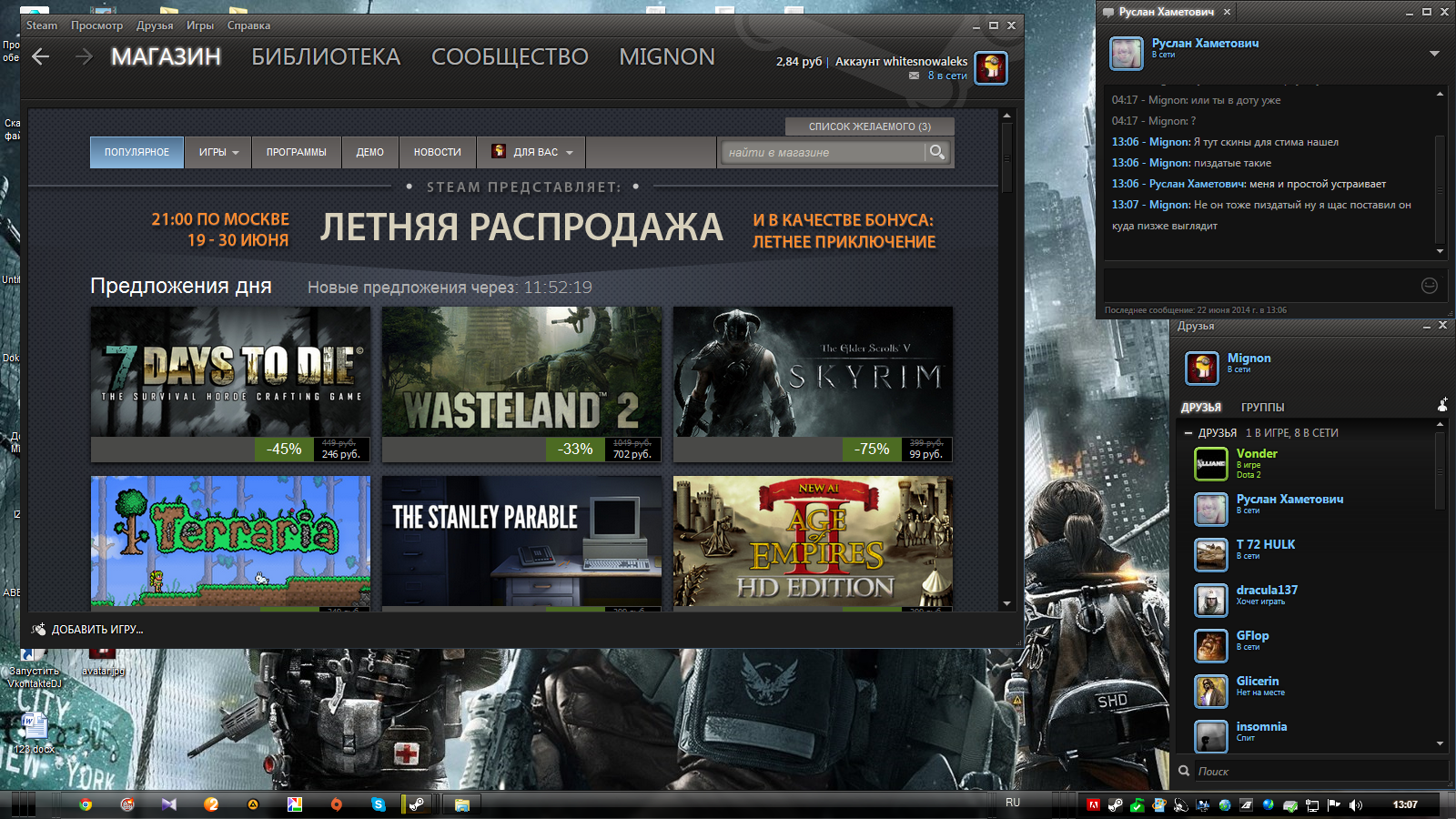Click the add friend icon in Friends window

tap(1442, 404)
